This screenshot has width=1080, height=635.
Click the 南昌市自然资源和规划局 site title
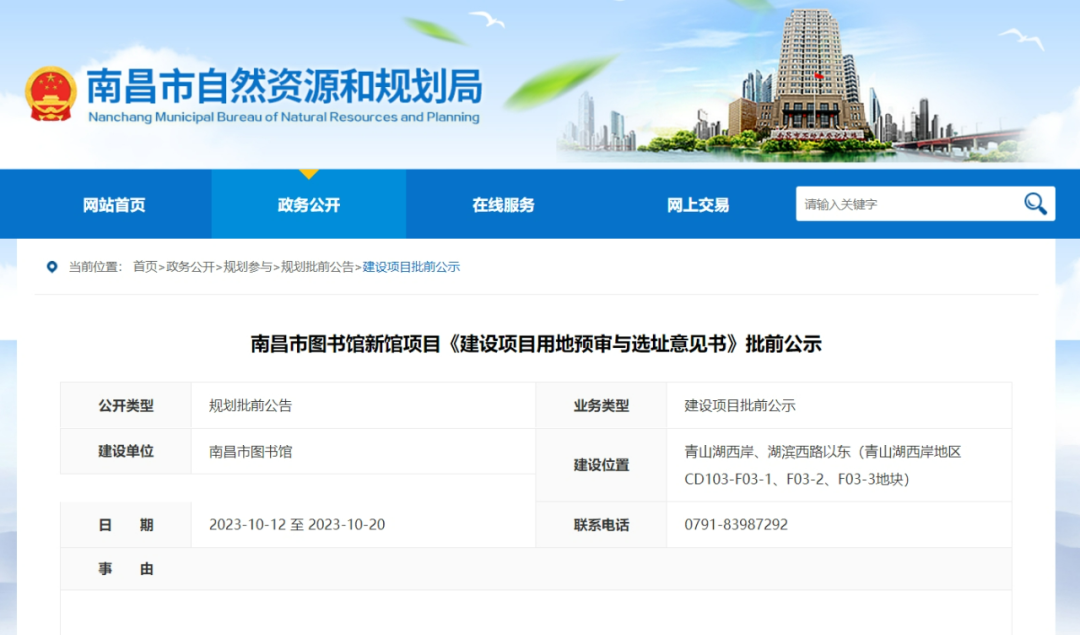pos(284,86)
